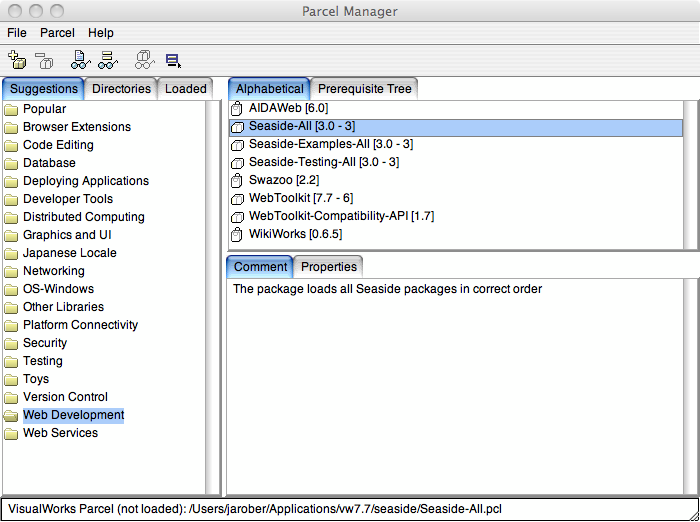Click the open Web Development folder icon
Image resolution: width=700 pixels, height=522 pixels.
point(11,416)
